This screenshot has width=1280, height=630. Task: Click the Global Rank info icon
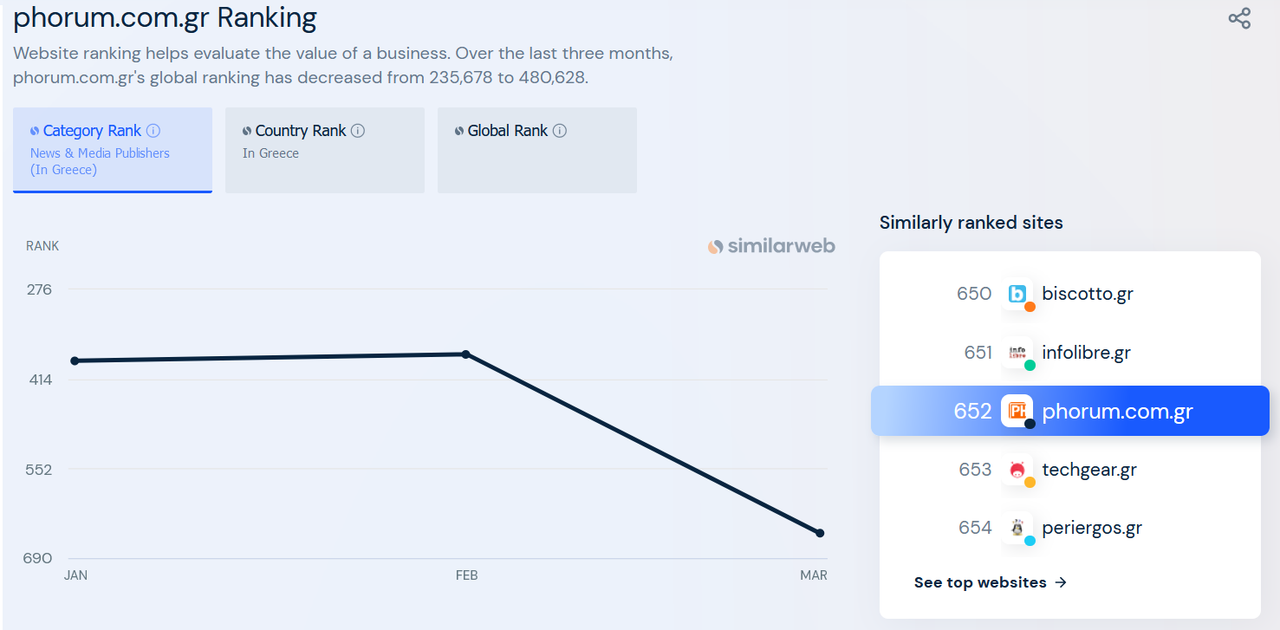pos(560,131)
